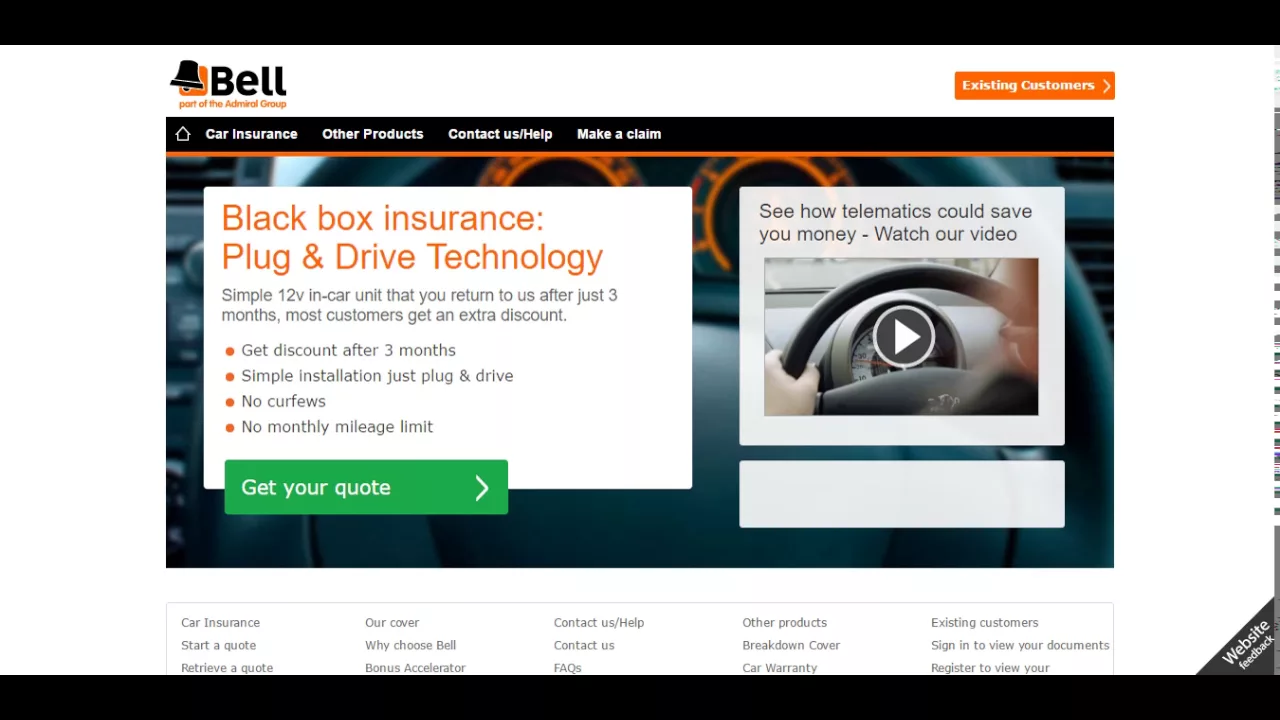Open the Car Insurance menu
The width and height of the screenshot is (1280, 720).
[x=251, y=134]
